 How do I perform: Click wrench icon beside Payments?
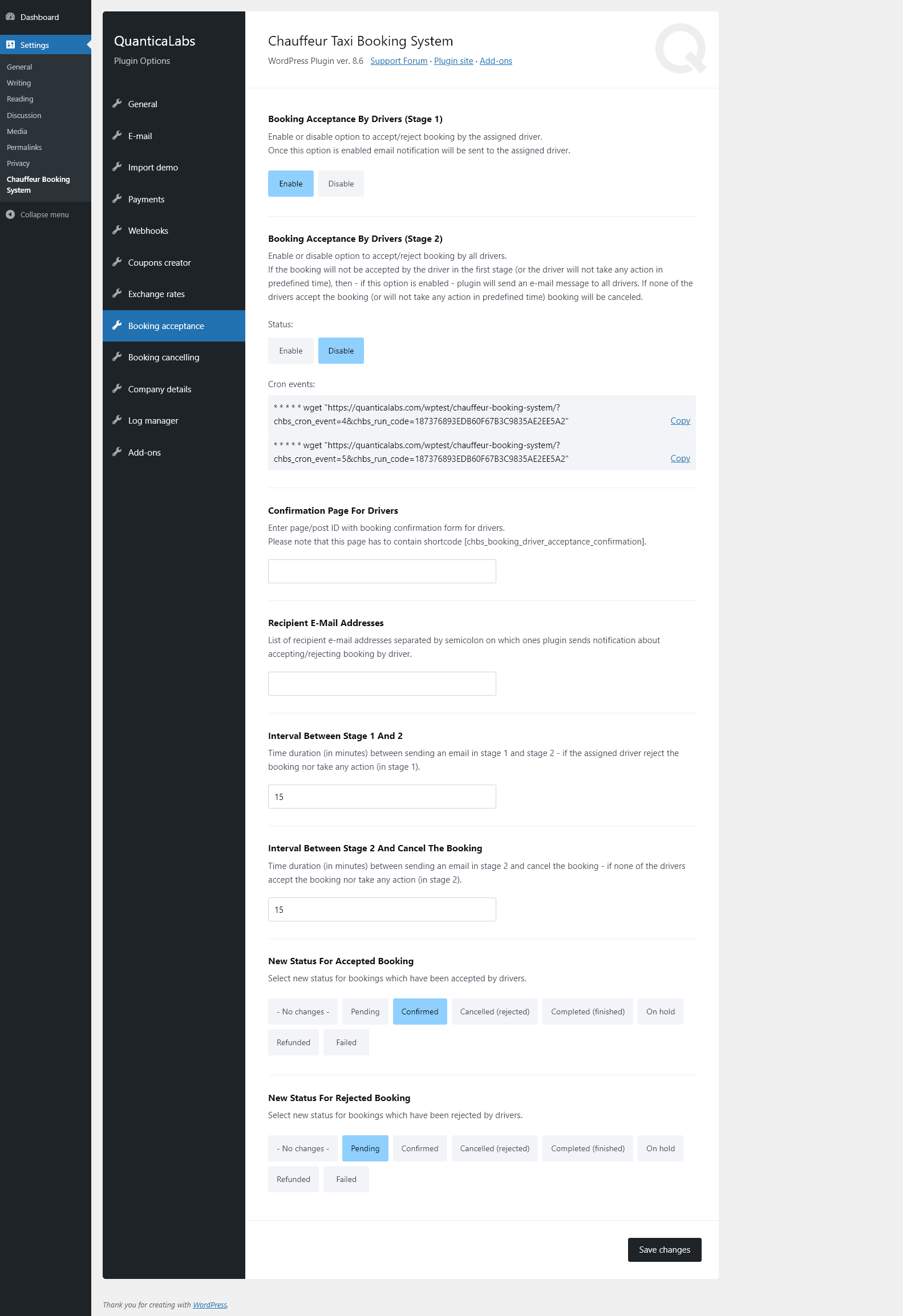click(117, 199)
